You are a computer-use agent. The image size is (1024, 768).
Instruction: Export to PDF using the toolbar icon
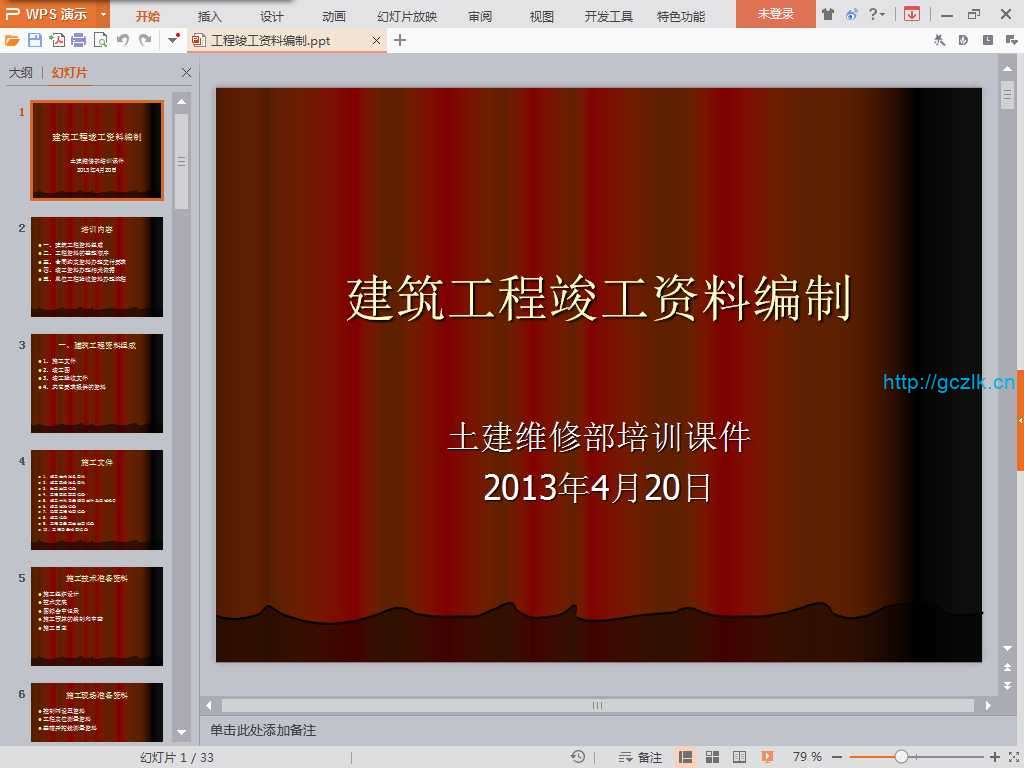(x=57, y=40)
